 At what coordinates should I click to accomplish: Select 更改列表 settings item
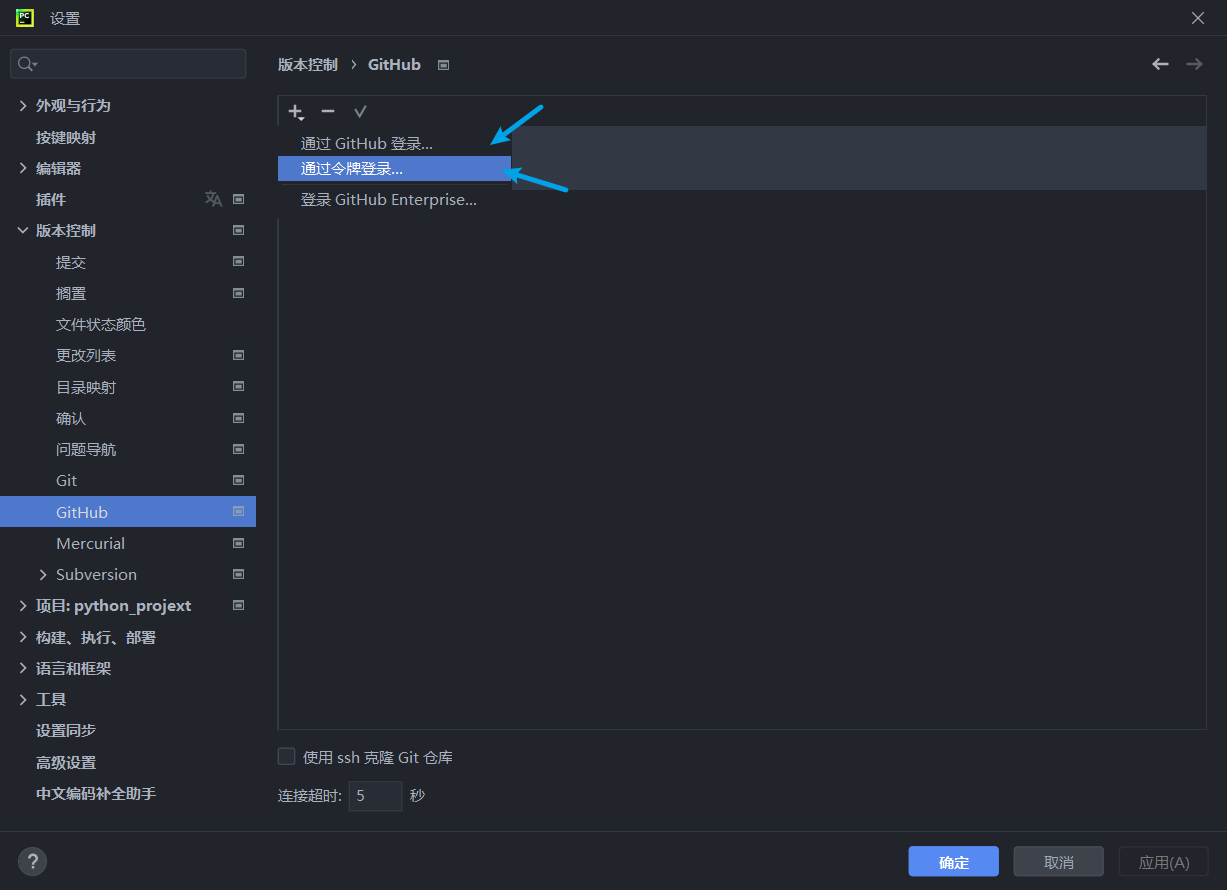pyautogui.click(x=86, y=355)
